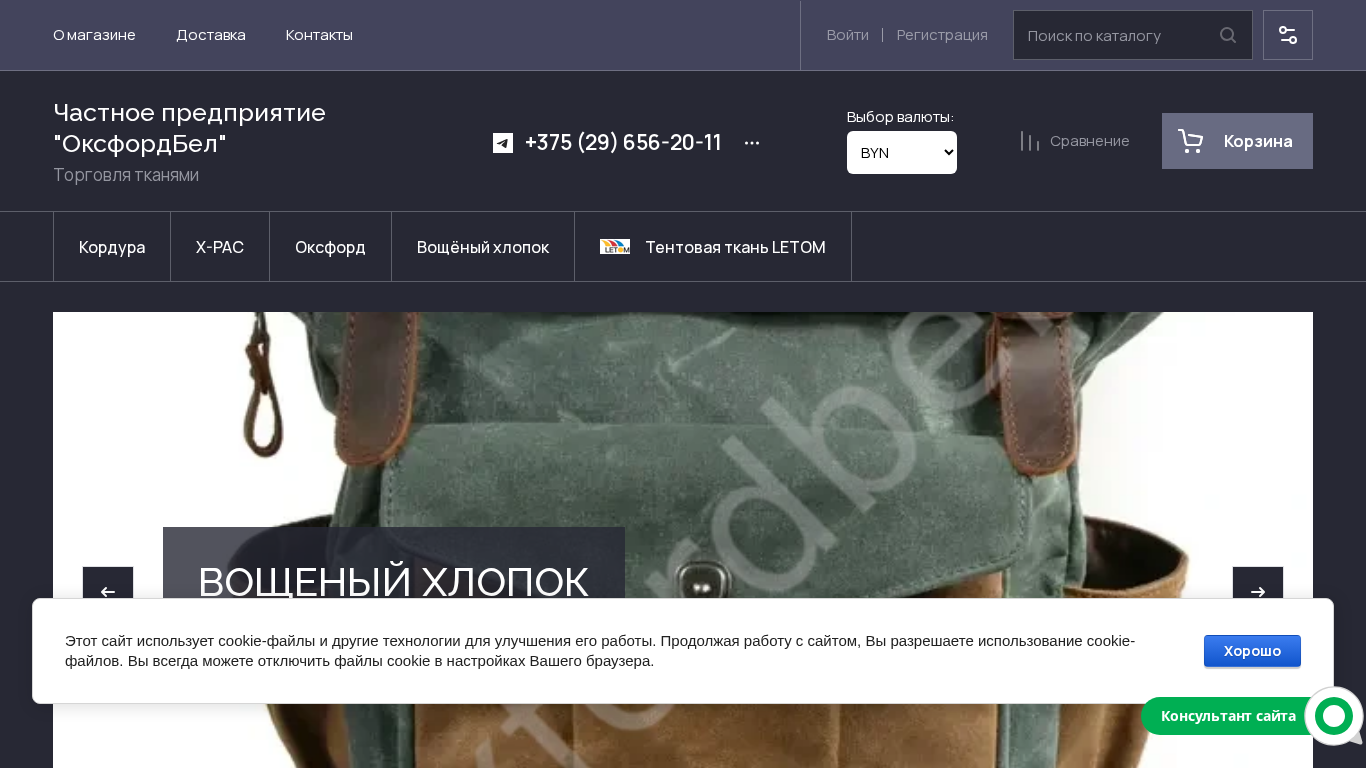
Task: Open the currency selector dropdown
Action: [902, 152]
